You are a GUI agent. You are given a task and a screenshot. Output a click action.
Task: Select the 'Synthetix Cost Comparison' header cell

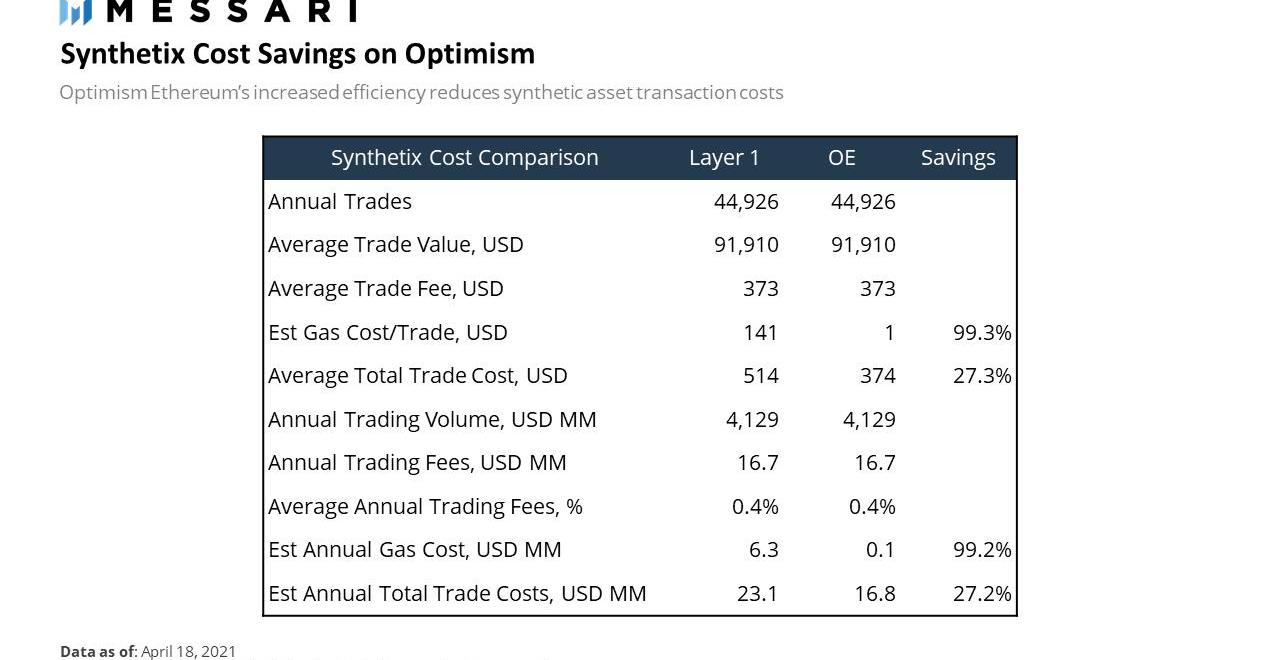coord(464,158)
